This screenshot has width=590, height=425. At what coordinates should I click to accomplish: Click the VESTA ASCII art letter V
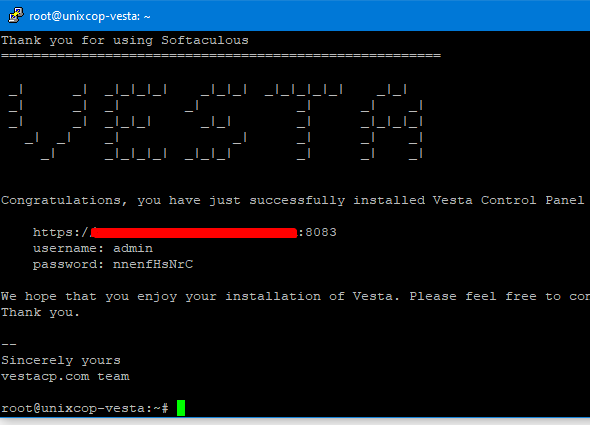[48, 123]
